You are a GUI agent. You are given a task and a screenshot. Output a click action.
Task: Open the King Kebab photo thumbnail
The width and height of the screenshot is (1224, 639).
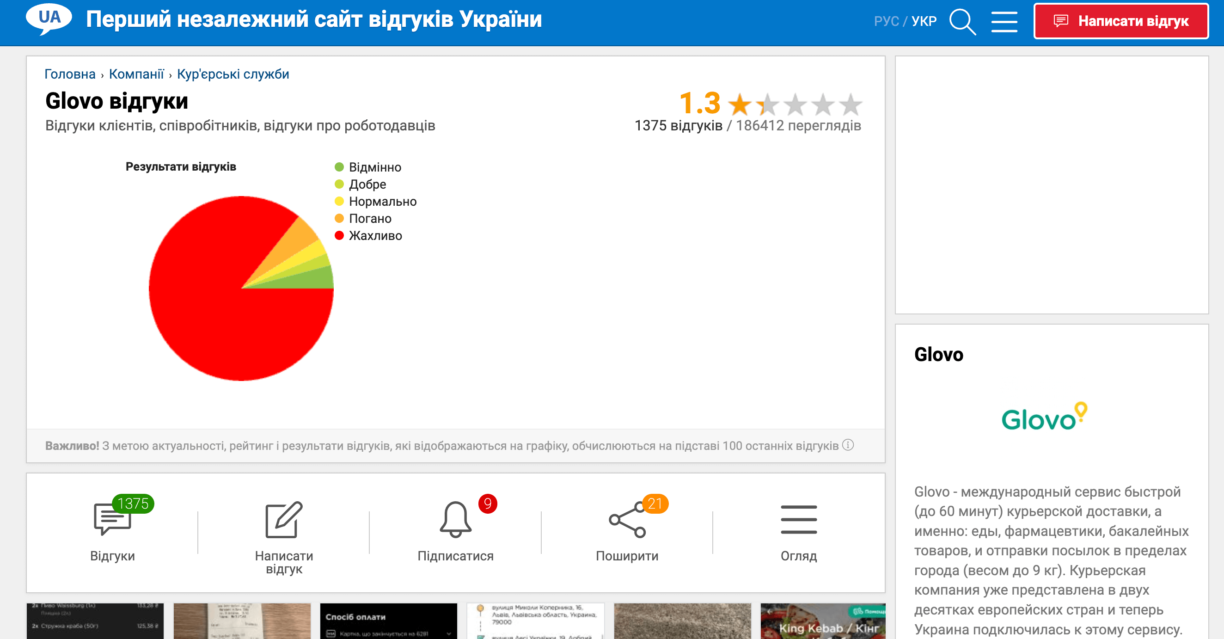point(823,621)
